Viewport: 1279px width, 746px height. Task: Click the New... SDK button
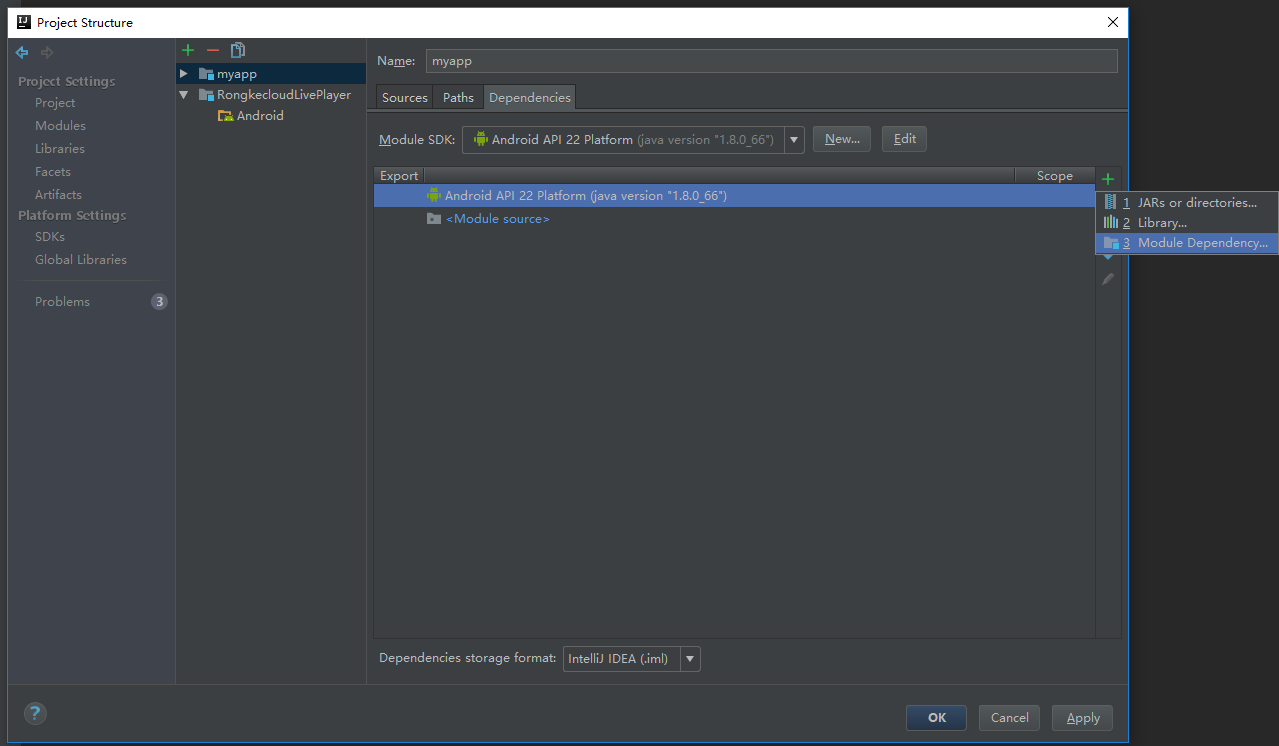point(842,139)
